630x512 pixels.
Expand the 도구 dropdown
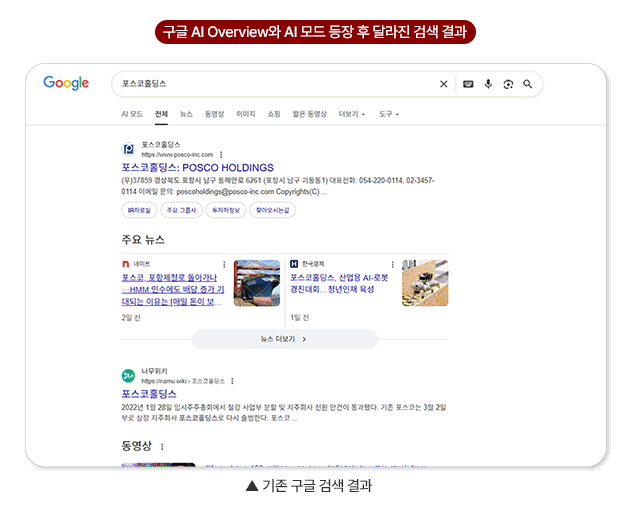(x=389, y=114)
